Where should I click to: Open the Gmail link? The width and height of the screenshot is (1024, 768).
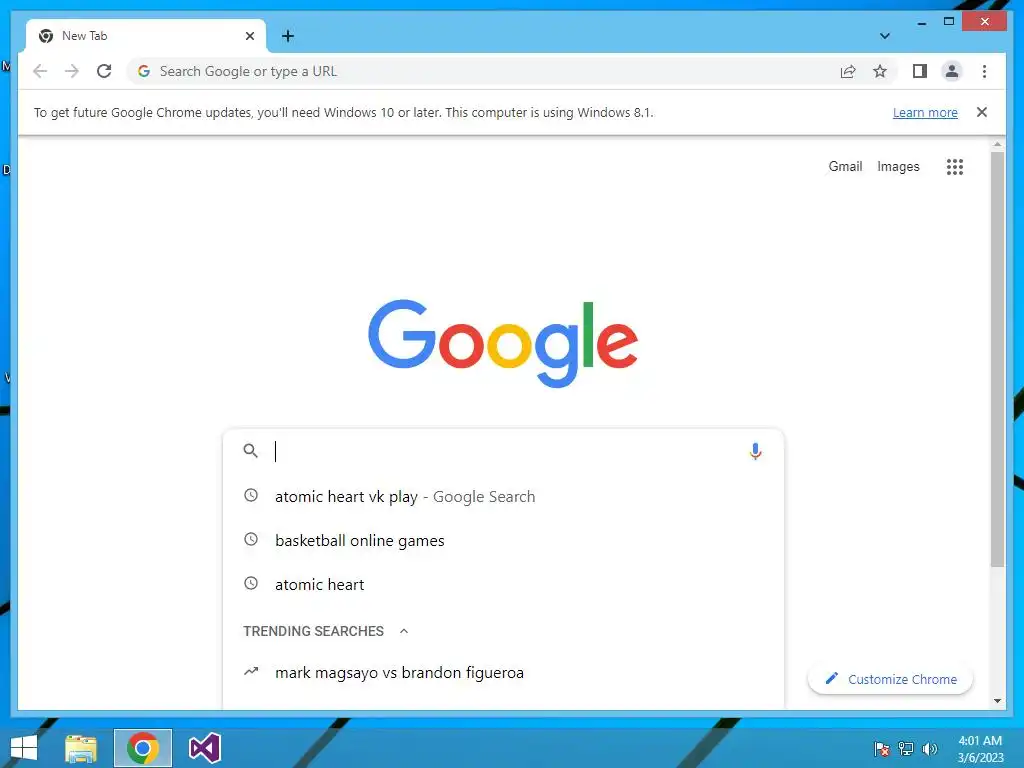pyautogui.click(x=845, y=167)
